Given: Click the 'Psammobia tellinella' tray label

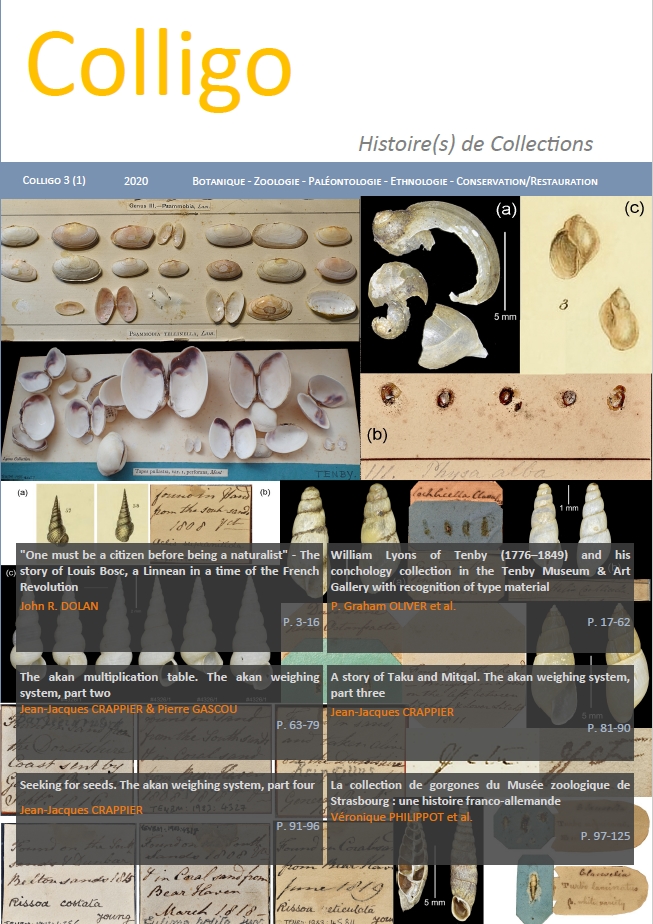Looking at the screenshot, I should pos(173,334).
